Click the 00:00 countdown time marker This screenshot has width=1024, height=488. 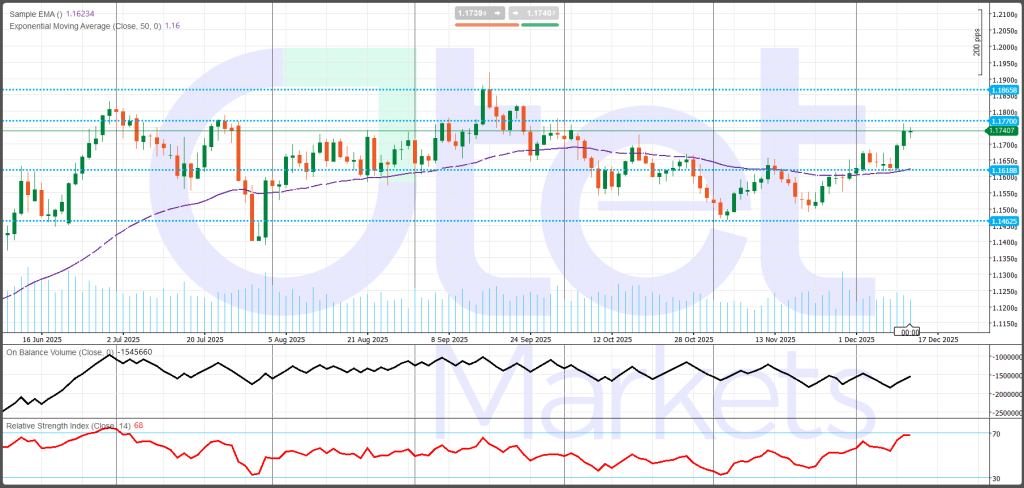[910, 331]
